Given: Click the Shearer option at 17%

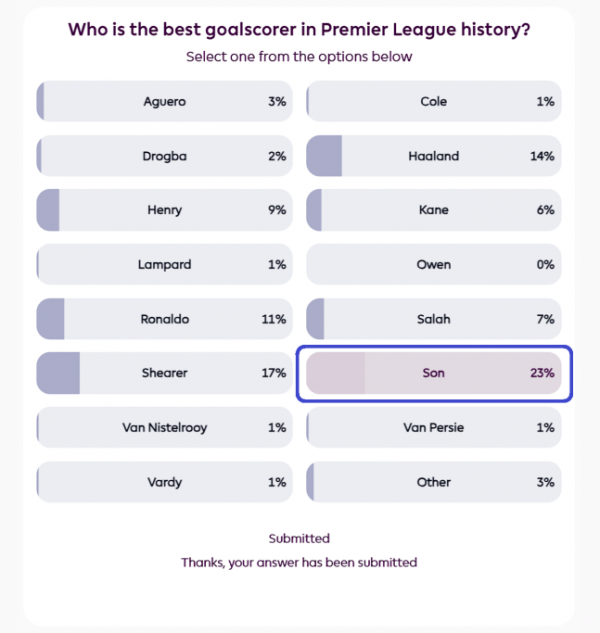Looking at the screenshot, I should pyautogui.click(x=164, y=373).
